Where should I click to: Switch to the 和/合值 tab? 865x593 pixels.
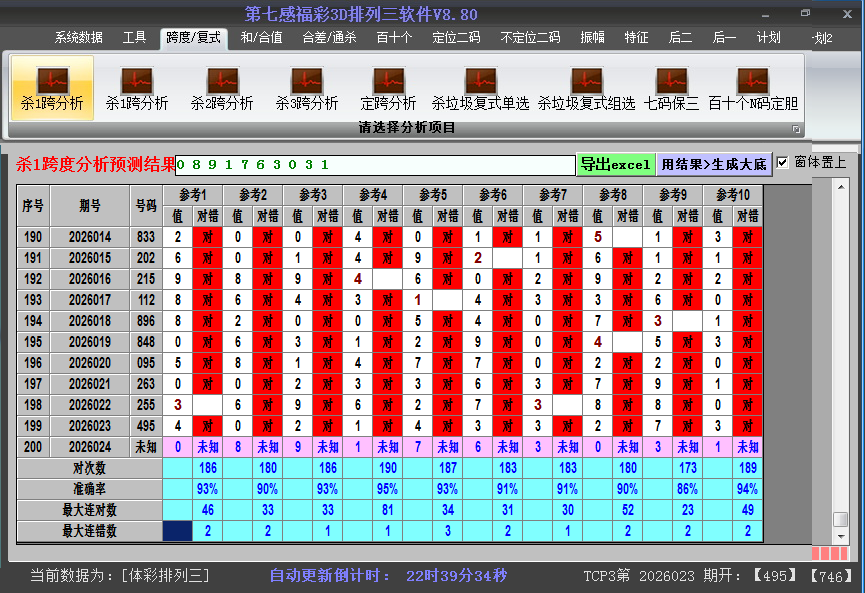pyautogui.click(x=261, y=38)
